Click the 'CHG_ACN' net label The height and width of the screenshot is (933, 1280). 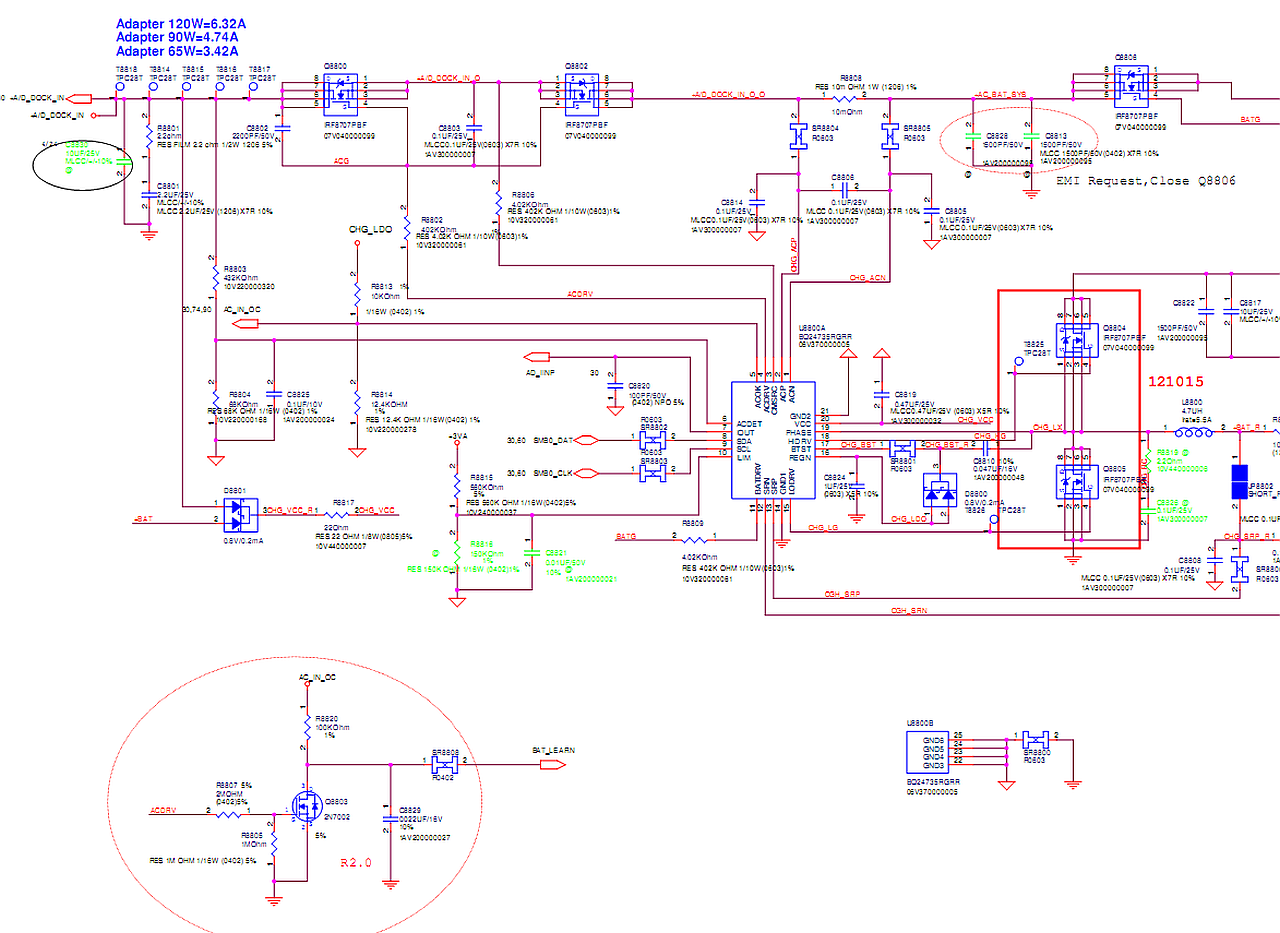[x=867, y=277]
